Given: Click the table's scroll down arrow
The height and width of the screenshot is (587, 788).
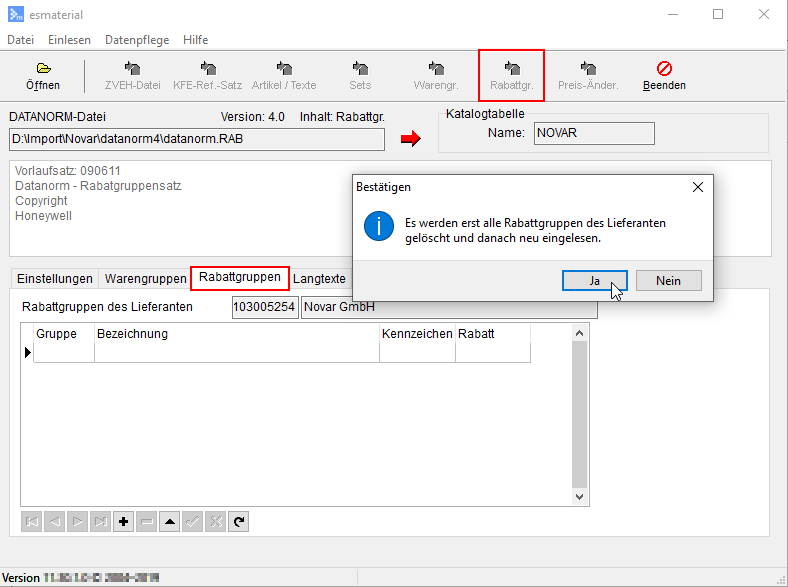Looking at the screenshot, I should pos(580,496).
